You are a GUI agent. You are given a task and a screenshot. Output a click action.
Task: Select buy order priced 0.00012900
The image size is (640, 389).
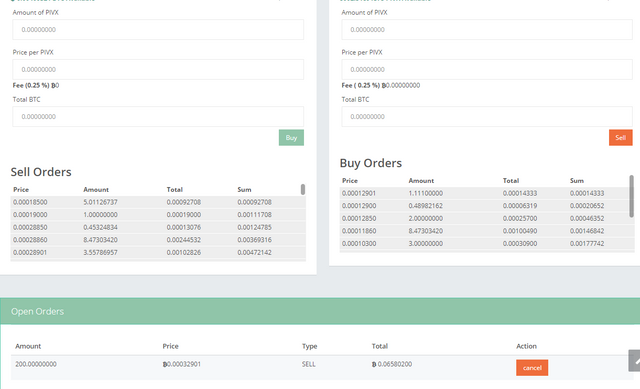(487, 206)
